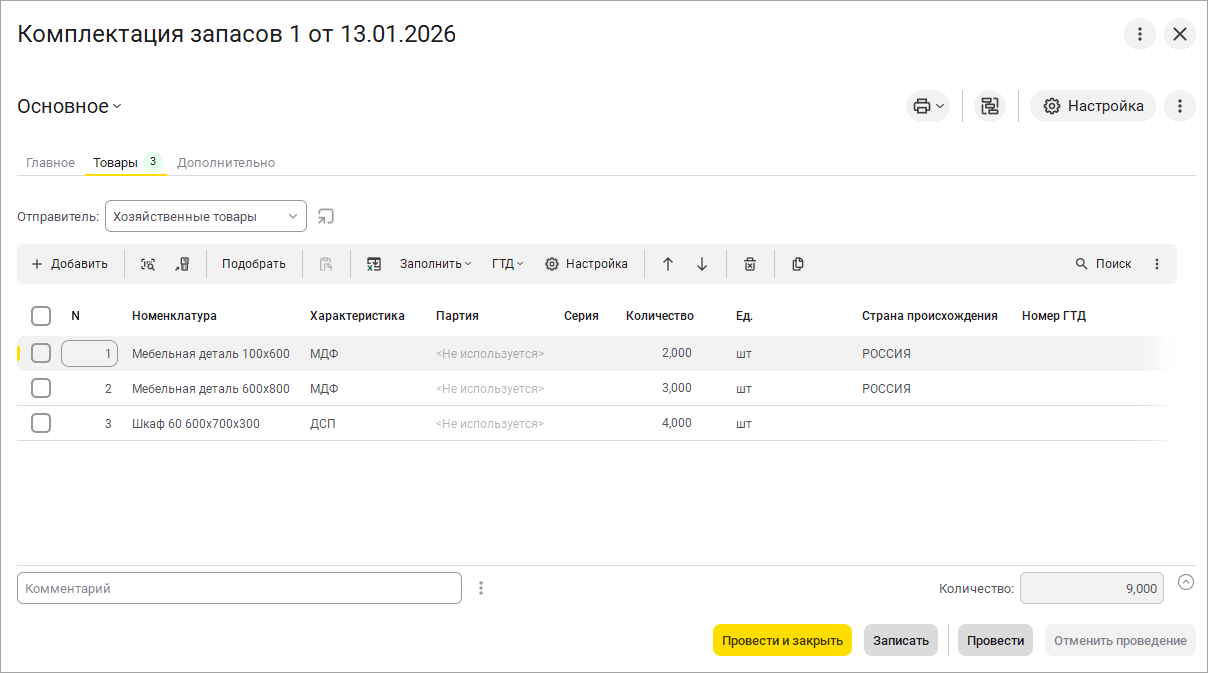Open the Отправитель combo box dropdown
1208x673 pixels.
click(292, 216)
